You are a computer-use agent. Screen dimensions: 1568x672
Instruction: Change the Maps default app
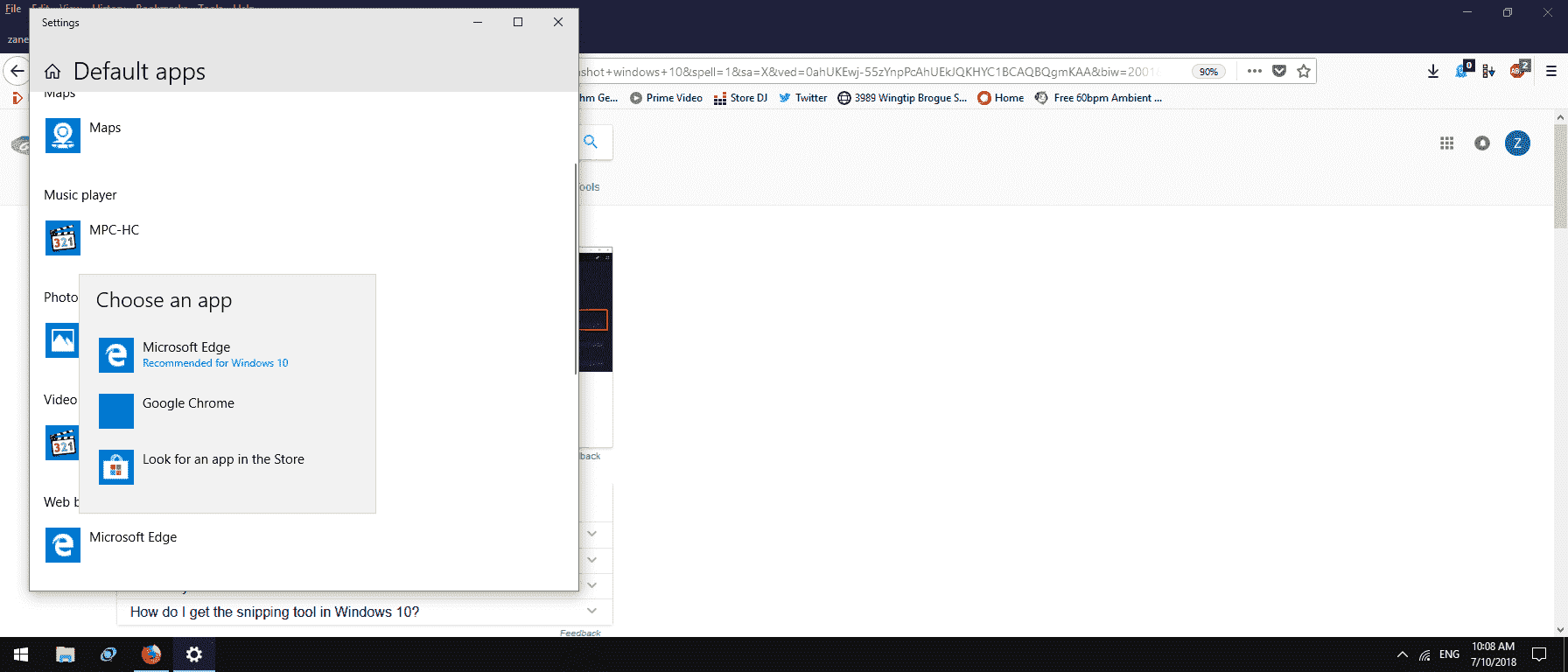click(83, 136)
